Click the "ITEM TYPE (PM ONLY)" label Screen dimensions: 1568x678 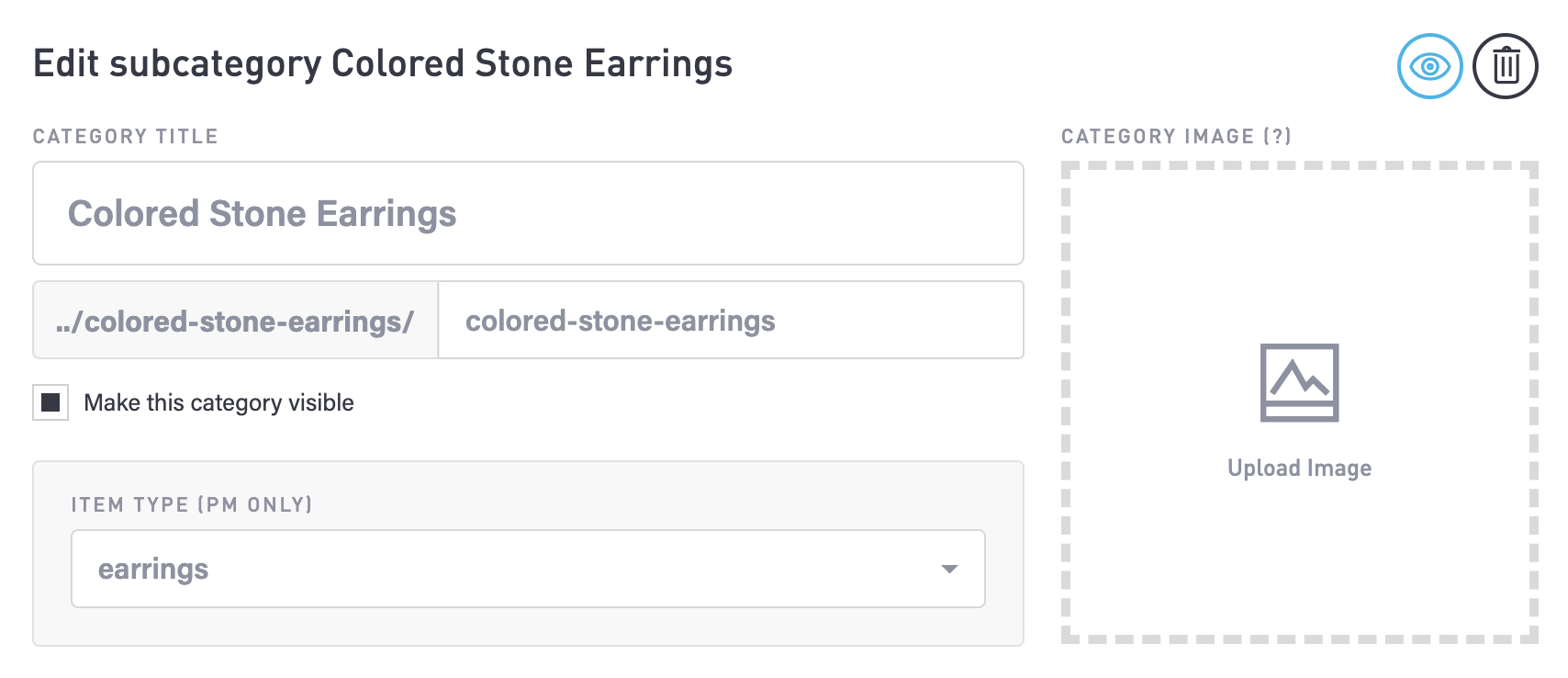[191, 504]
